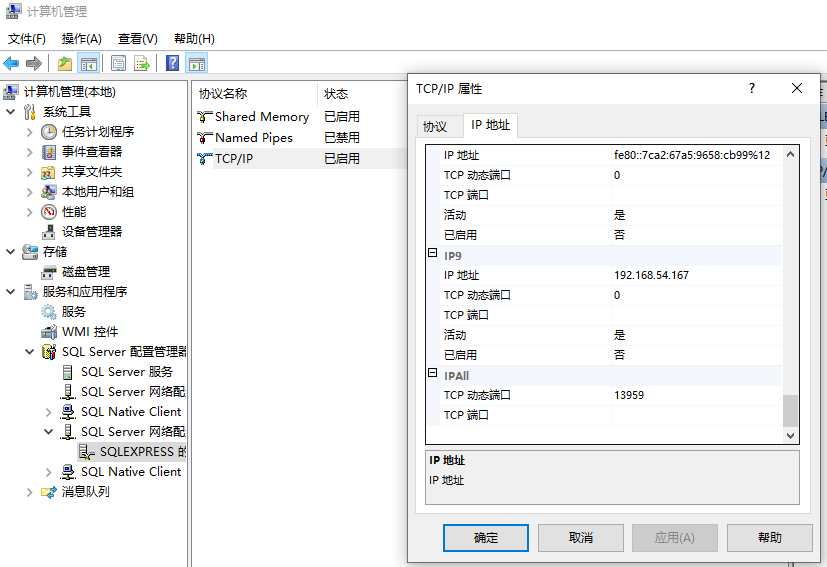Cancel the dialog with 取消

click(581, 537)
